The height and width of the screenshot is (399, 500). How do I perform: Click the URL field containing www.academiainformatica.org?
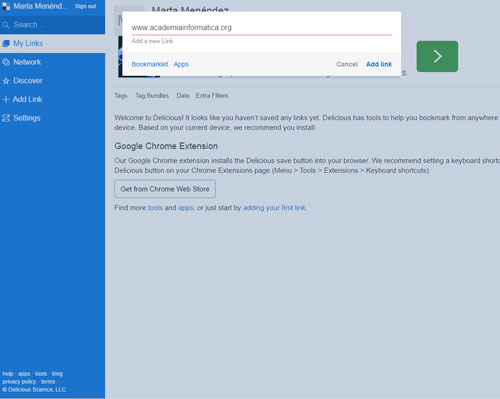pyautogui.click(x=262, y=28)
